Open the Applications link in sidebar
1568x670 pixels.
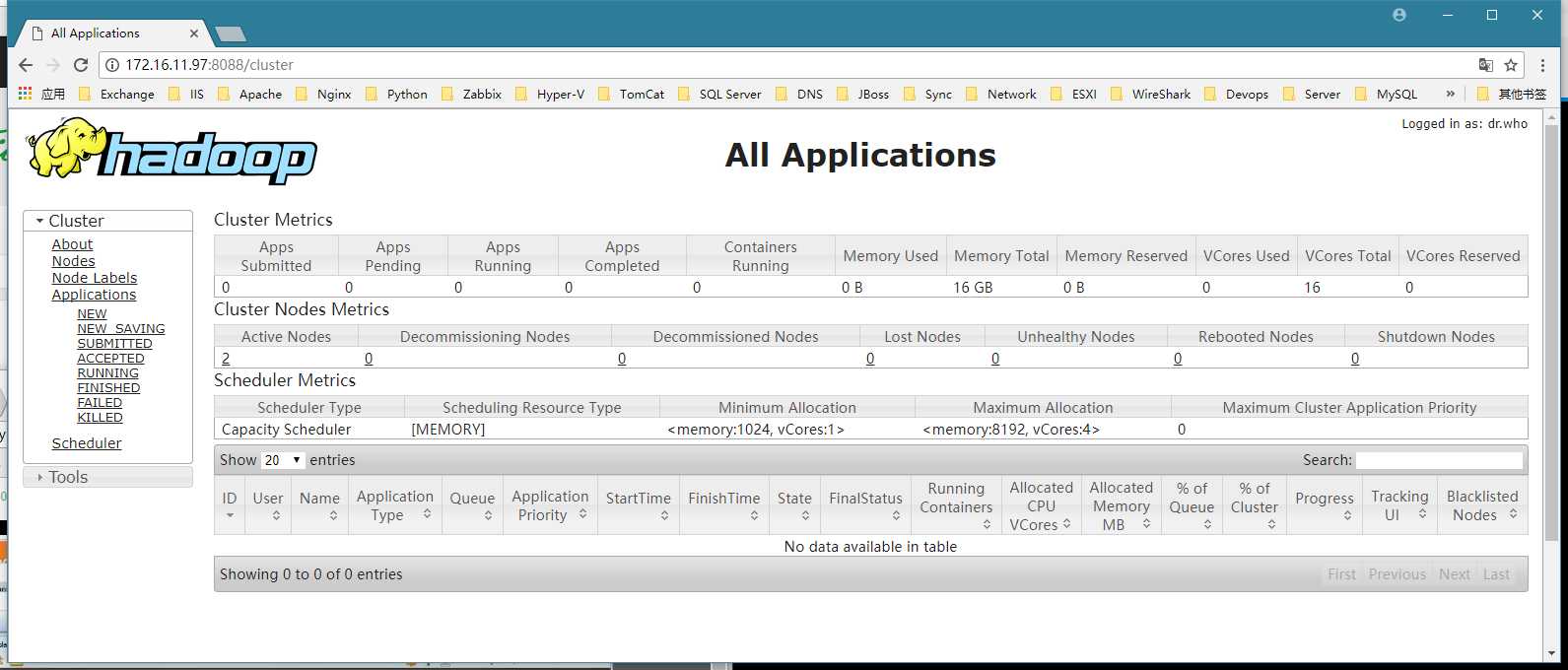[x=94, y=295]
